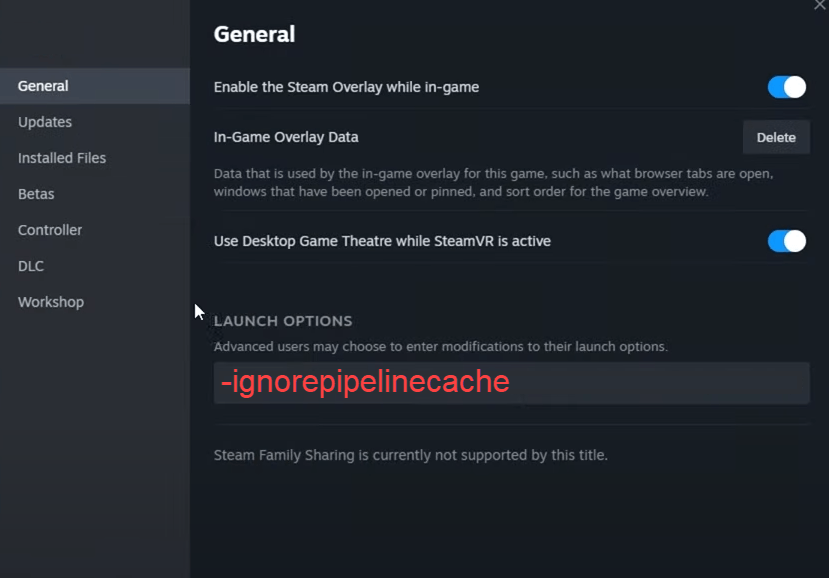Go to the Betas tab

[36, 194]
